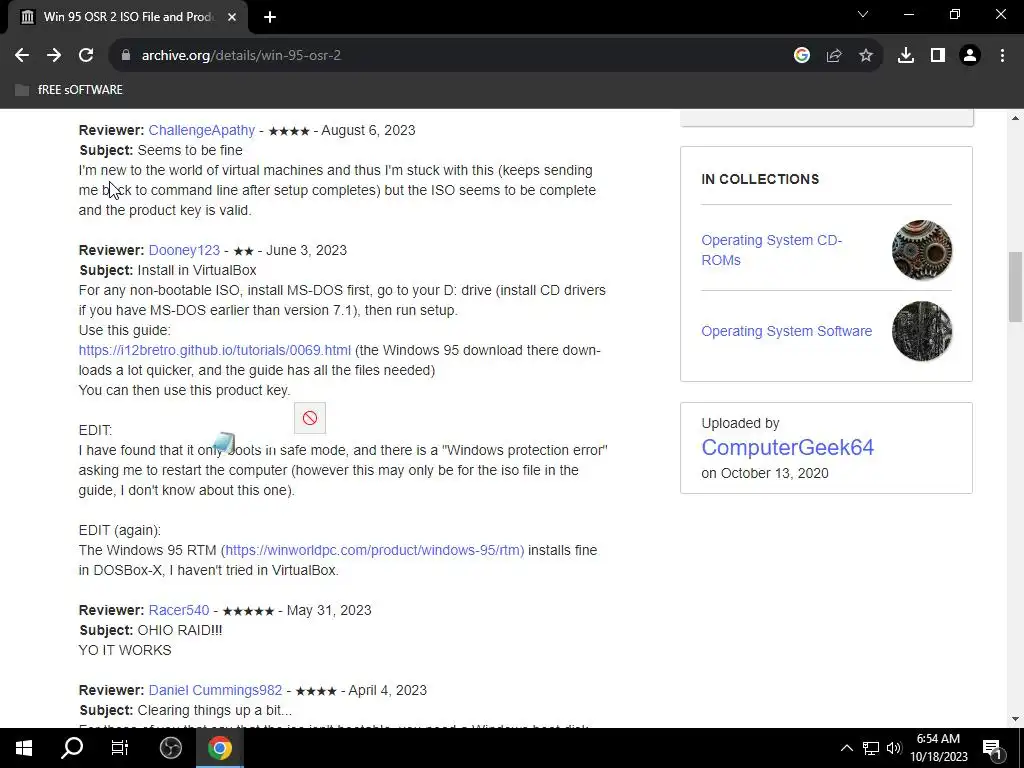Open the Google icon in the address bar
This screenshot has height=768, width=1024.
click(802, 56)
